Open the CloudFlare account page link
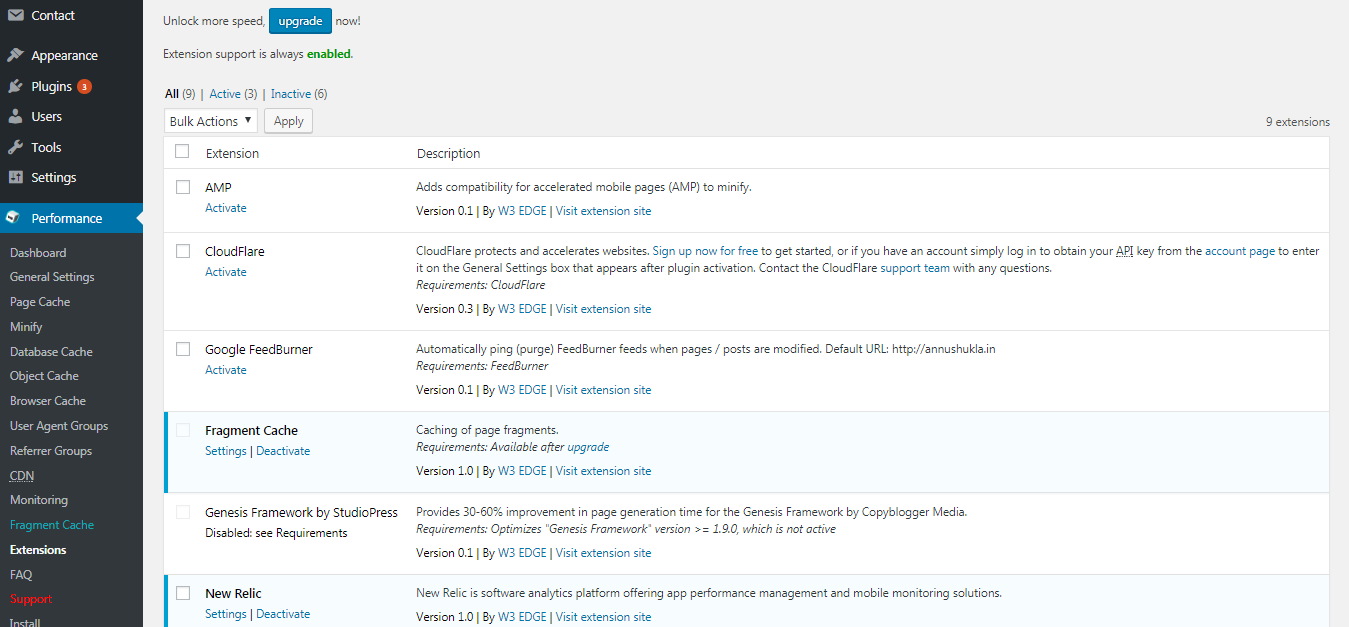This screenshot has width=1349, height=627. pyautogui.click(x=1240, y=251)
